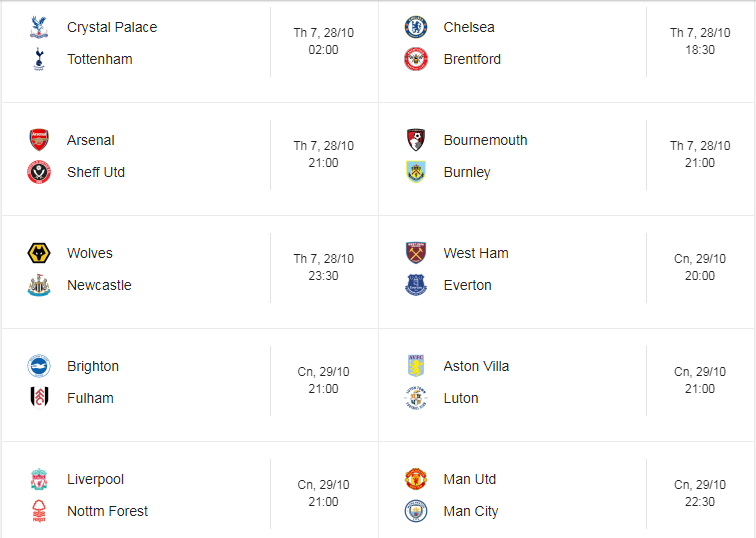Click the Tottenham club crest
Viewport: 756px width, 538px height.
tap(39, 59)
